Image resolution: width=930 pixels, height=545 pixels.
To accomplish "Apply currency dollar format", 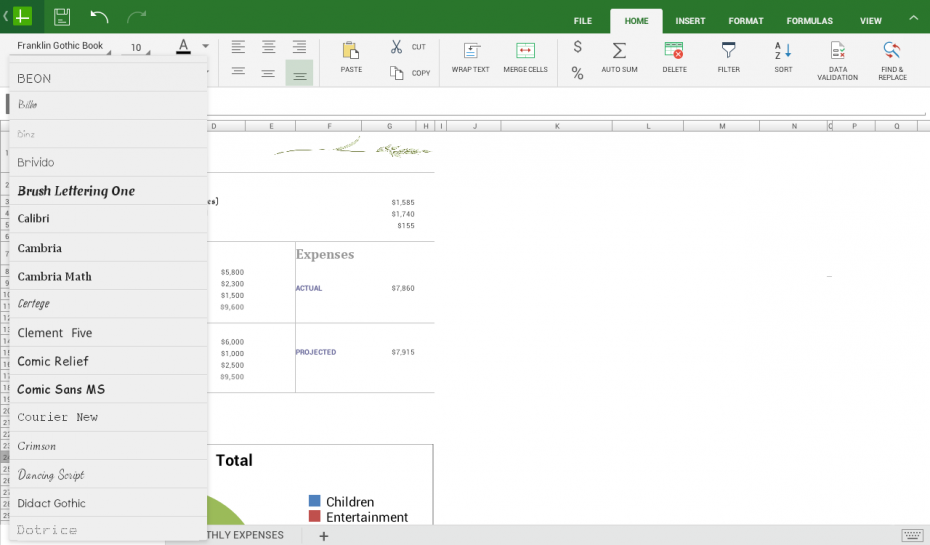I will (x=577, y=47).
